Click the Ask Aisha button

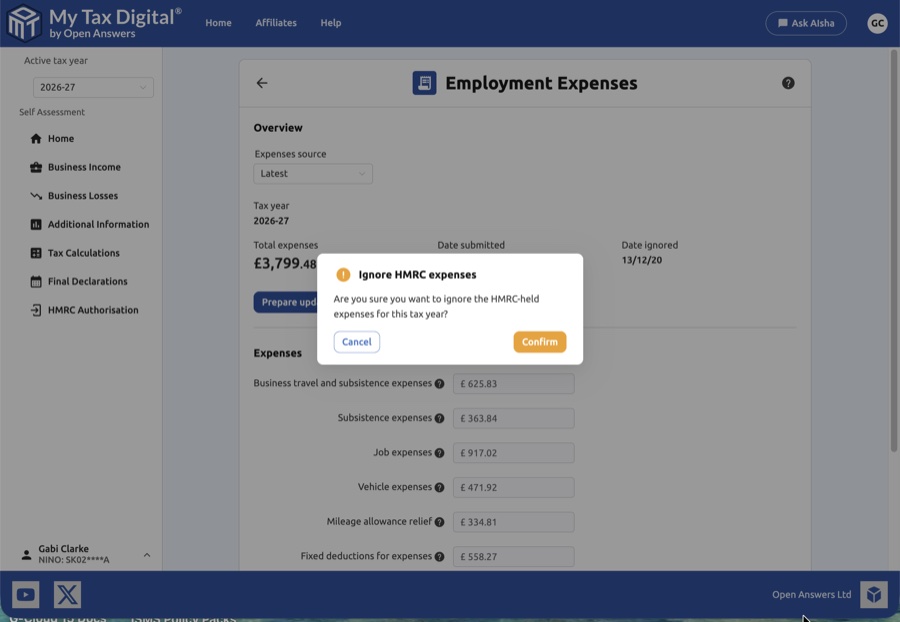tap(805, 23)
